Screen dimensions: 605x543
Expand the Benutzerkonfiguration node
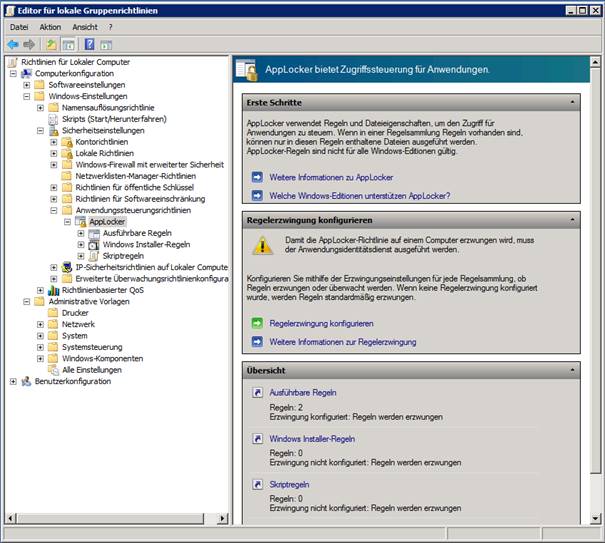[x=14, y=381]
